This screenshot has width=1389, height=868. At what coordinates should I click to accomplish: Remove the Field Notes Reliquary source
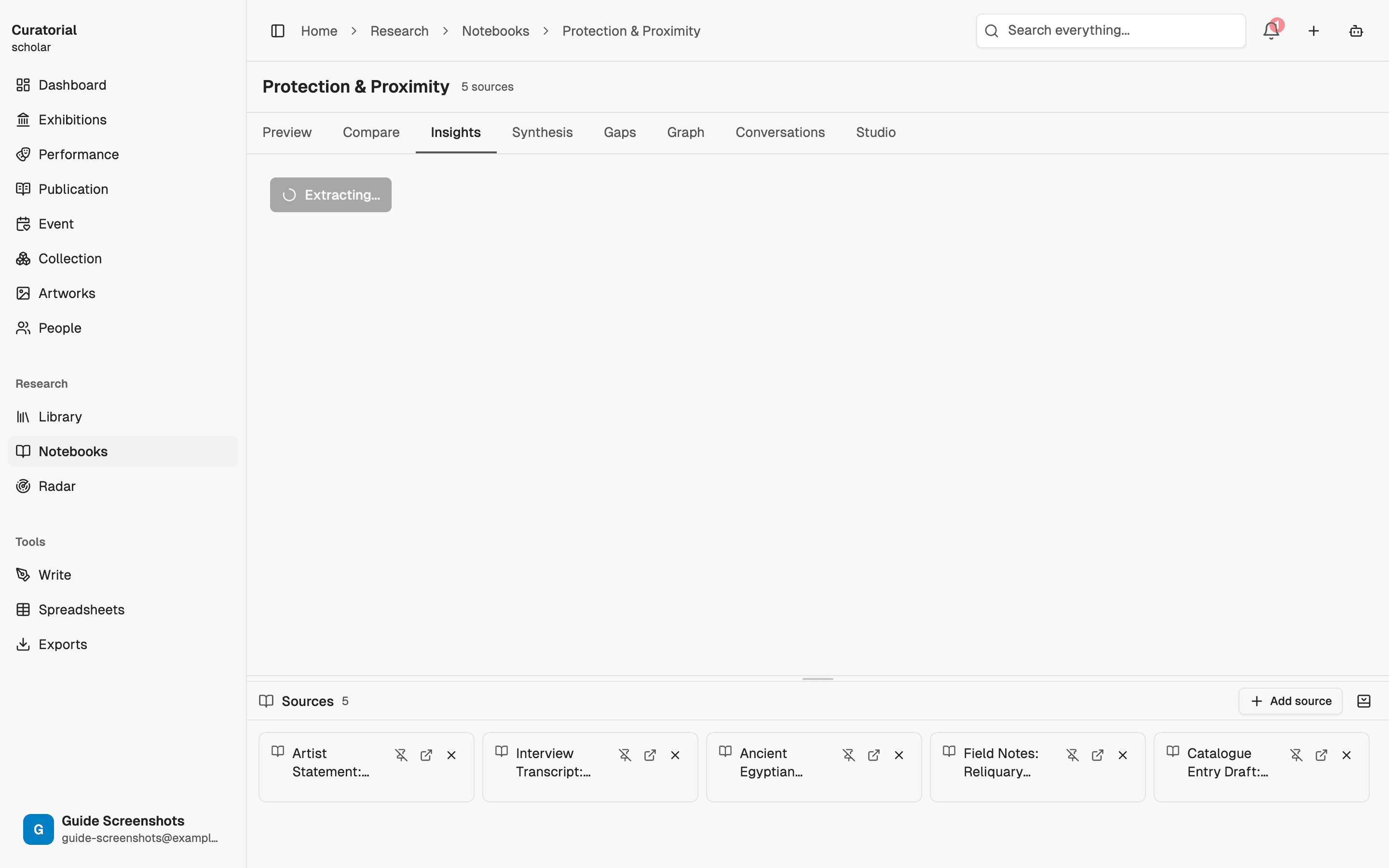tap(1123, 755)
